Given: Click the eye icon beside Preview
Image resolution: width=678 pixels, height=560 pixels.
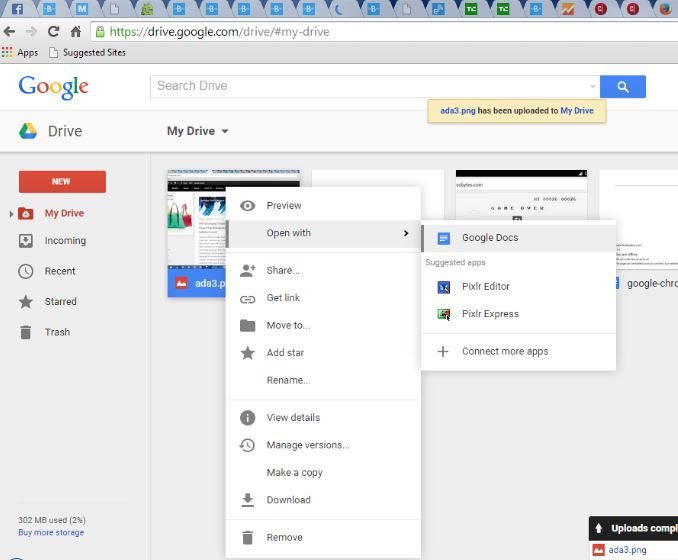Looking at the screenshot, I should point(247,206).
